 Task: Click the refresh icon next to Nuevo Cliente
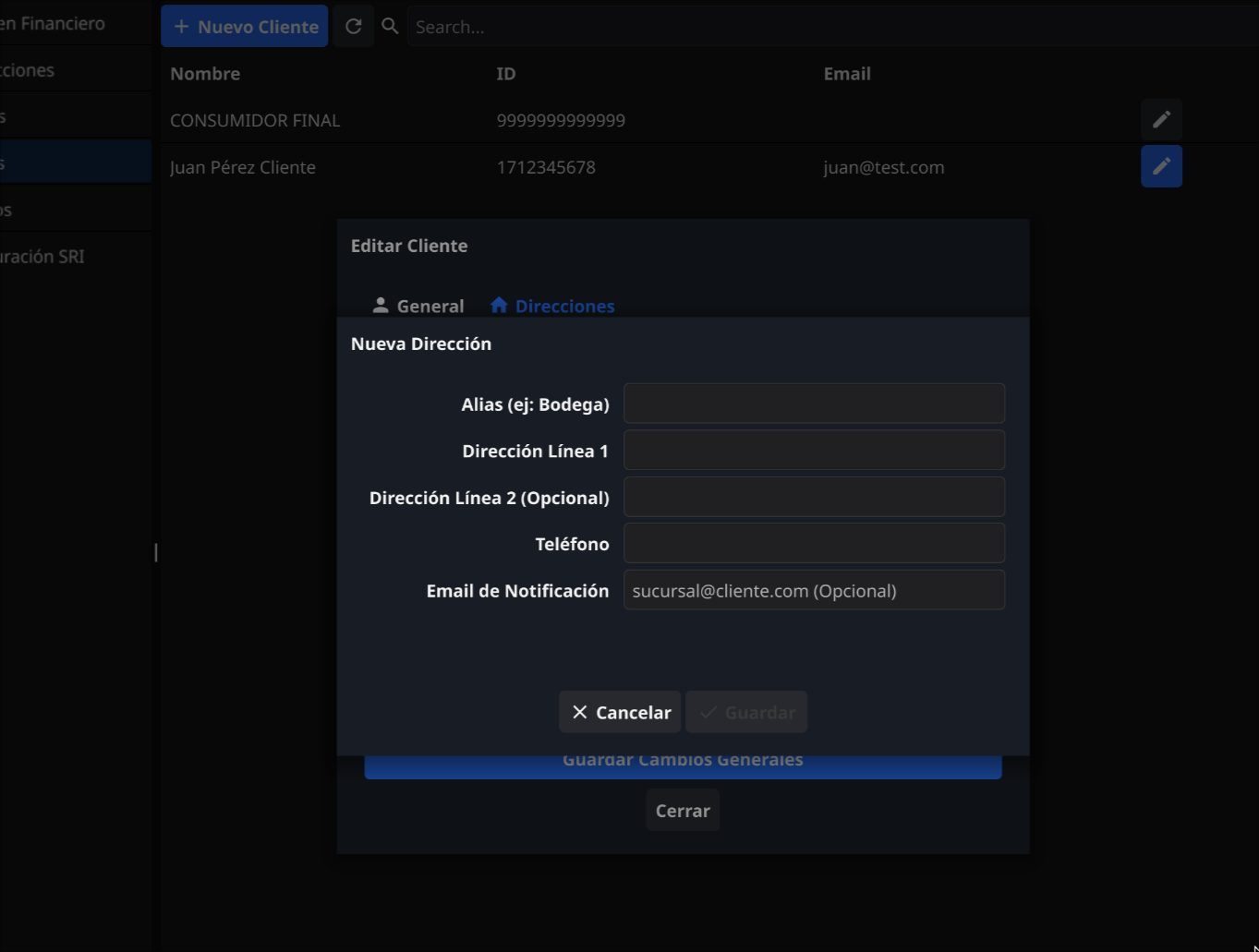(x=353, y=27)
